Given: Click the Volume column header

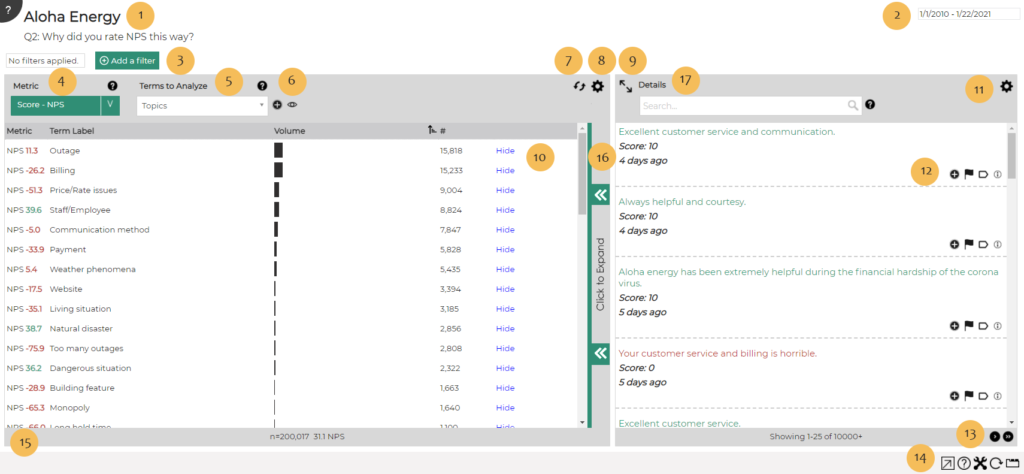Looking at the screenshot, I should coord(290,130).
